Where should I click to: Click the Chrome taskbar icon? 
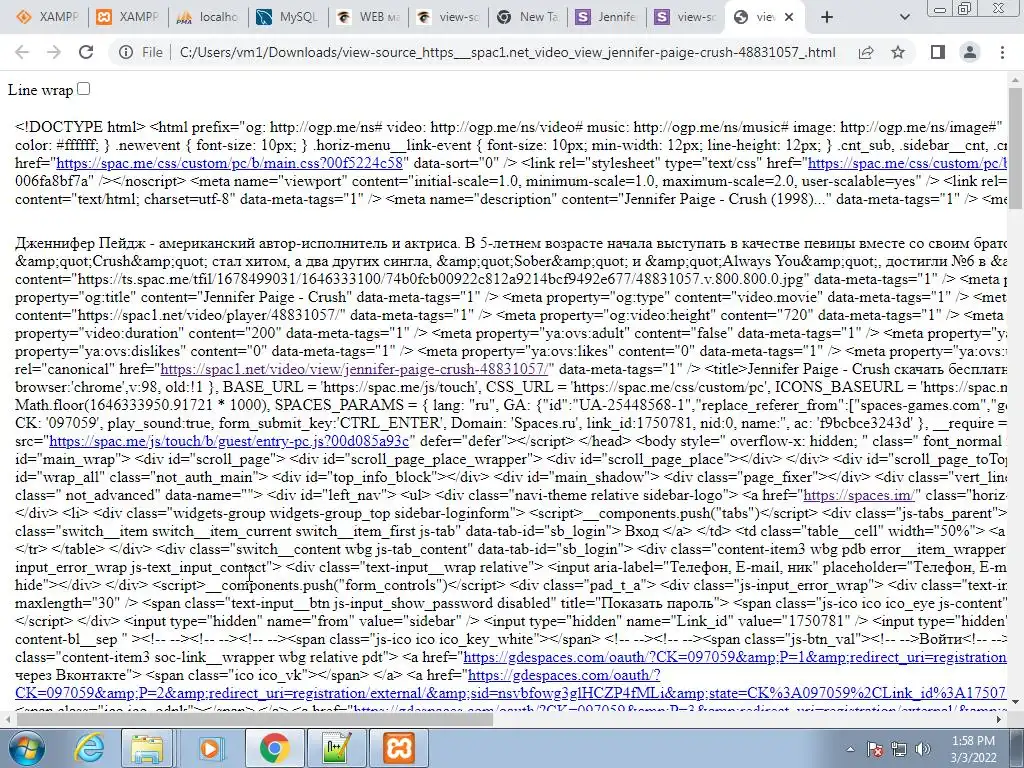274,748
